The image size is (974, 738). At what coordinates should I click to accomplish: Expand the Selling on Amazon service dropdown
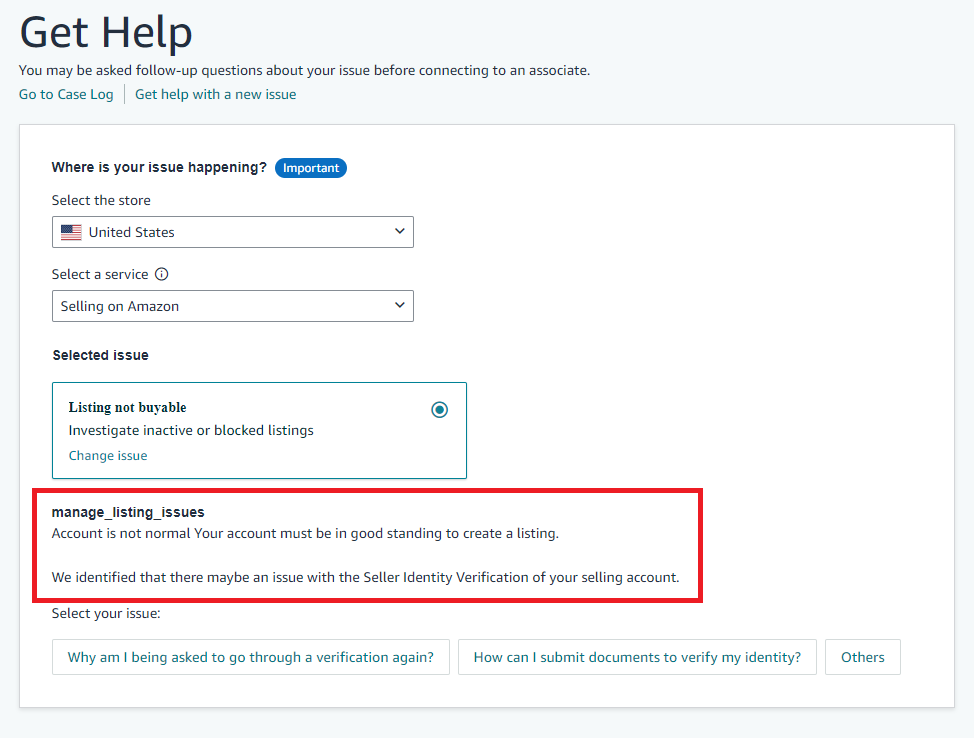click(233, 306)
